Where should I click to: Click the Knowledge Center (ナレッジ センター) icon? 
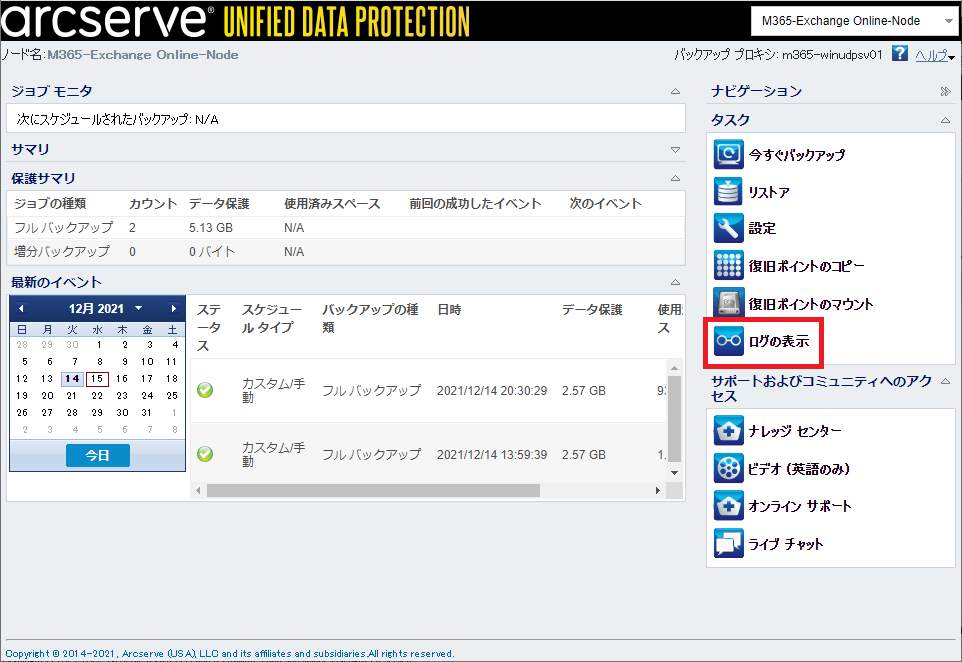[x=728, y=431]
